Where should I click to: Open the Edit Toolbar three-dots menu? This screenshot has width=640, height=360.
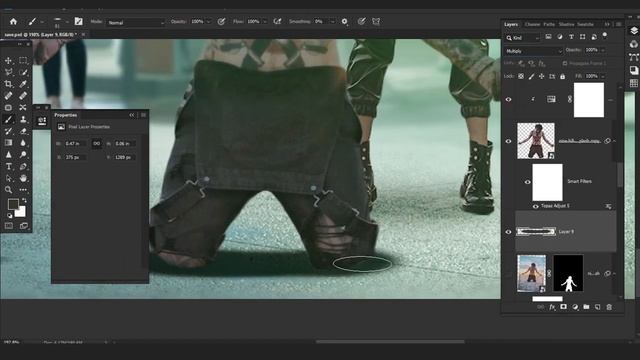[23, 190]
